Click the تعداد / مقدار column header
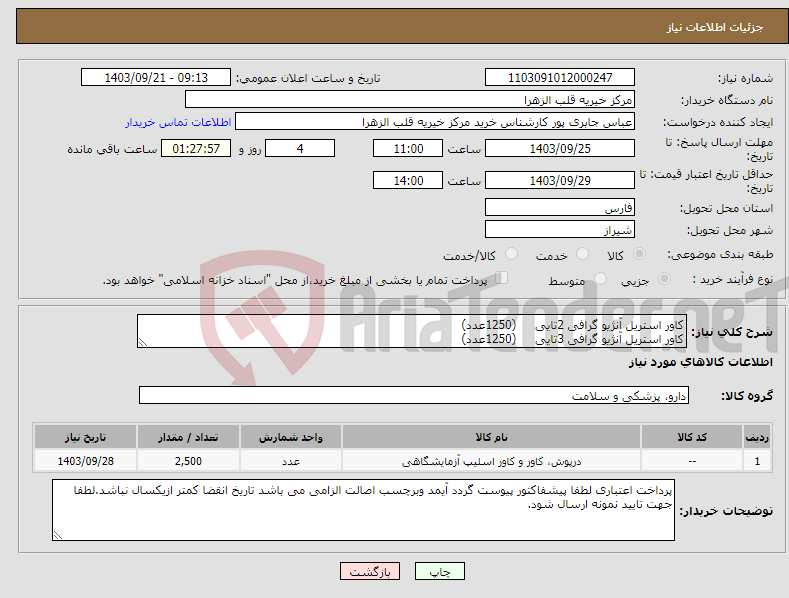 188,437
